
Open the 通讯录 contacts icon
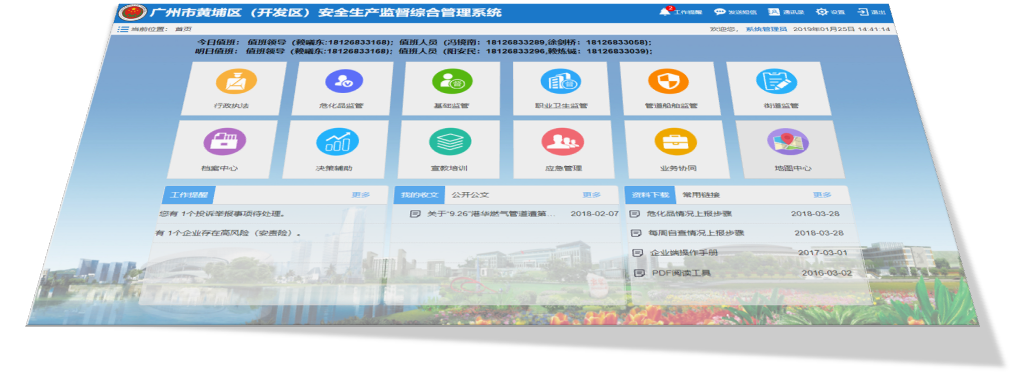pos(774,12)
